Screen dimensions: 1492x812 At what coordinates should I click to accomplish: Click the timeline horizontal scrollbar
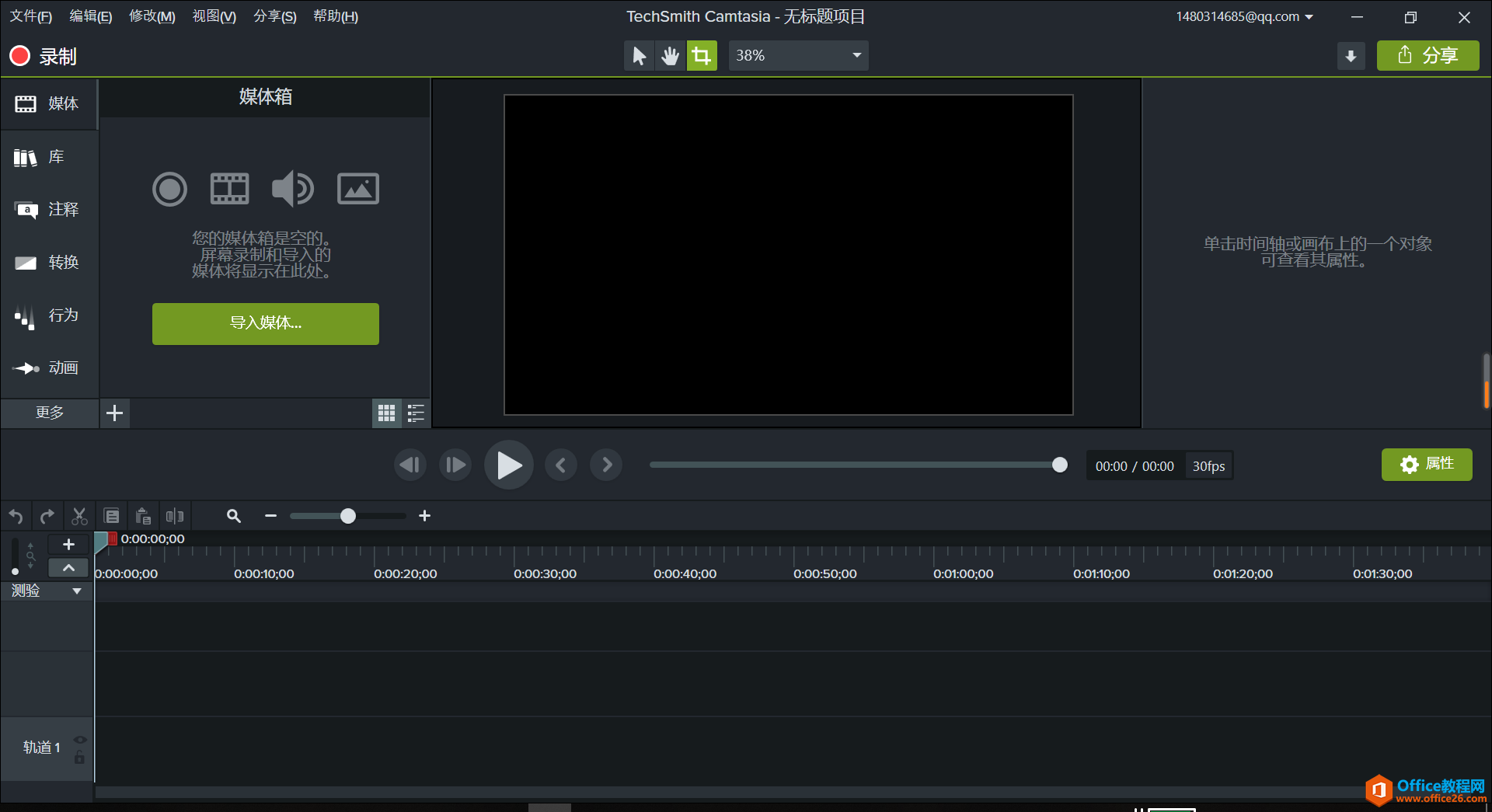(730, 793)
